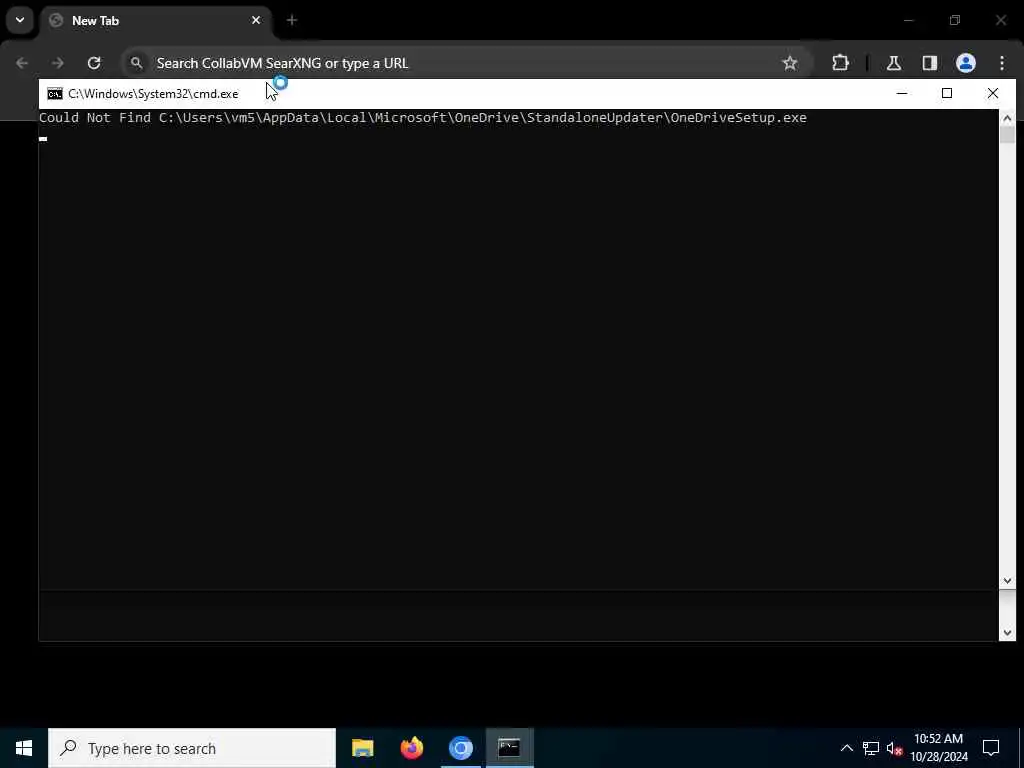
Task: Click cmd scrollbar up arrow
Action: pos(1007,118)
